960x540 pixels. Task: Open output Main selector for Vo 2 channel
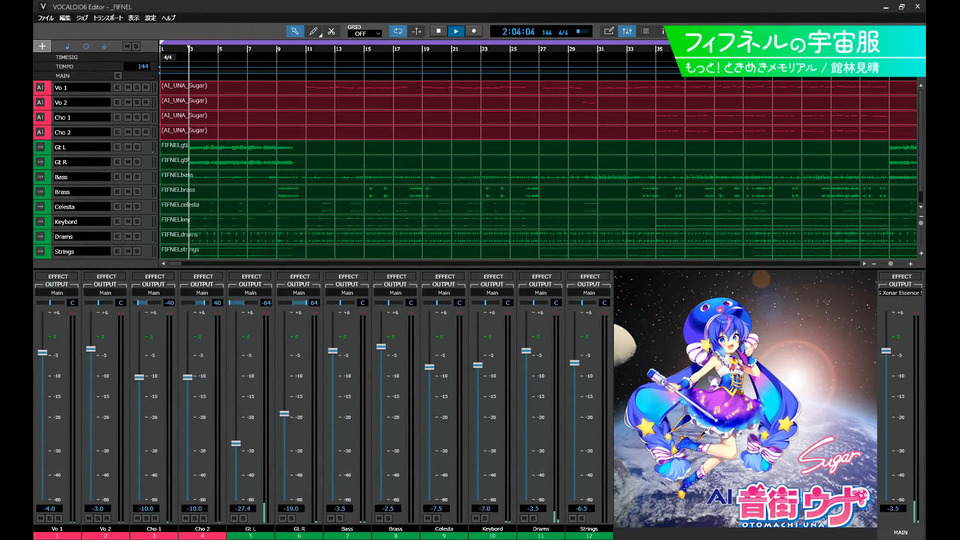[x=105, y=293]
